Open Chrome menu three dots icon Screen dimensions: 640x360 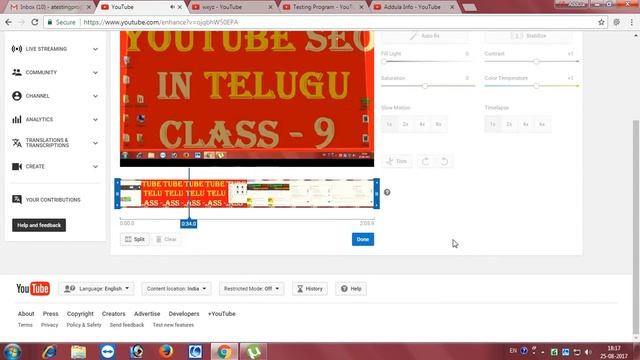coord(631,22)
